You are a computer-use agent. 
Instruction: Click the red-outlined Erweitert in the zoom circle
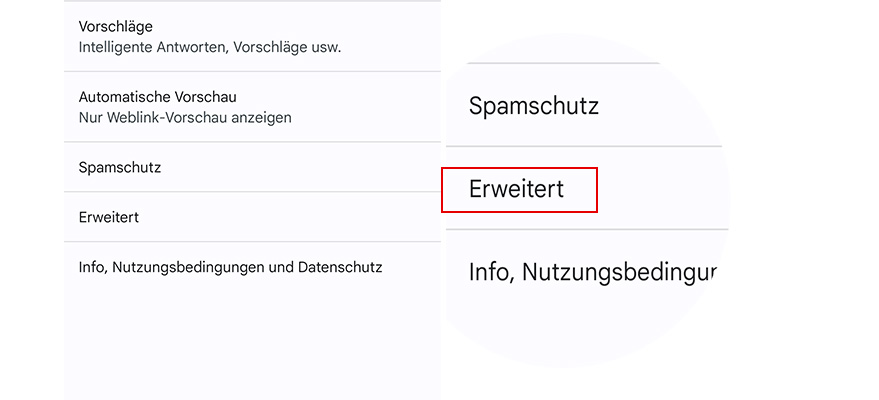518,189
